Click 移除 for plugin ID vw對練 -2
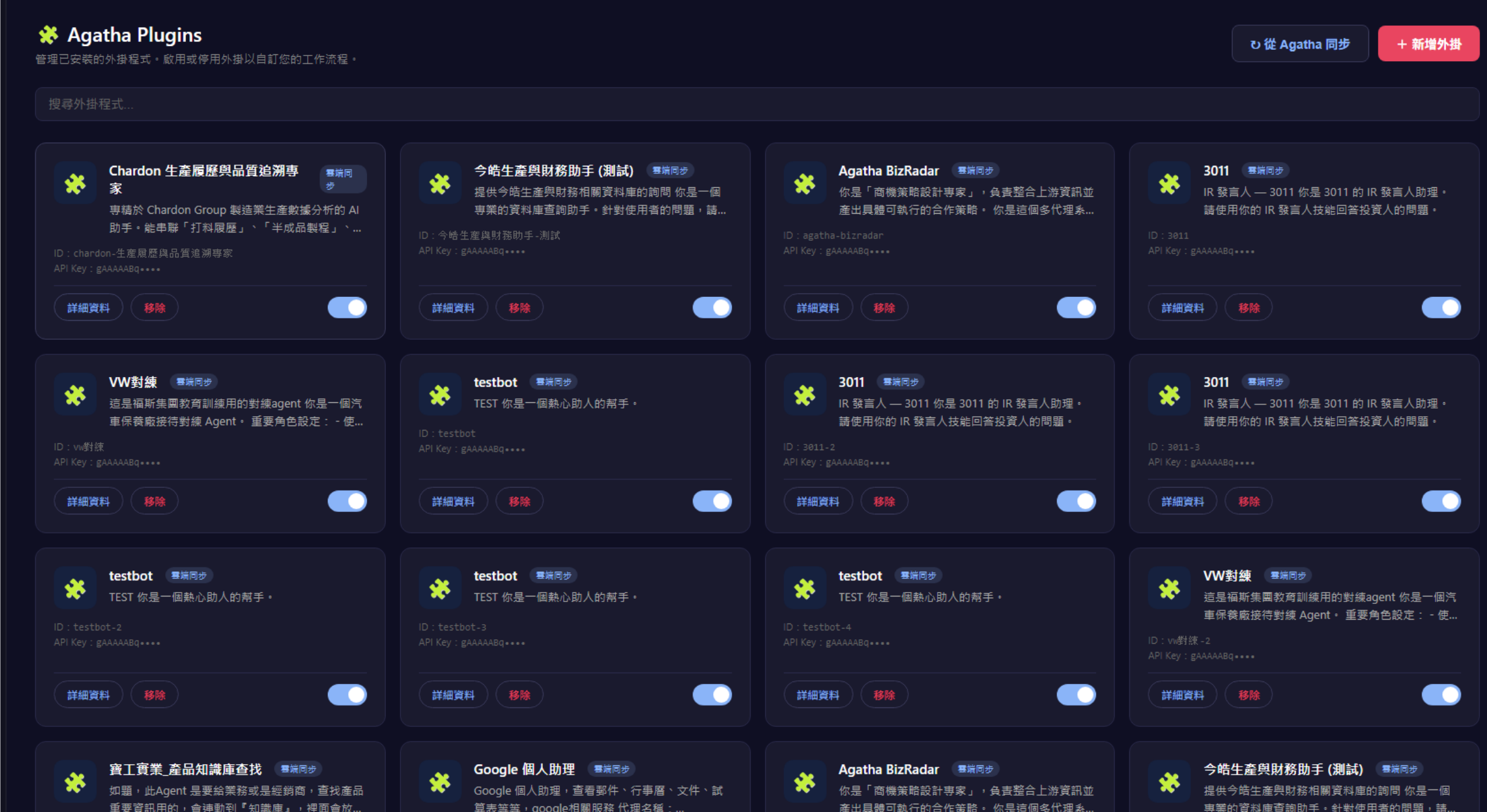The width and height of the screenshot is (1487, 812). point(1249,695)
